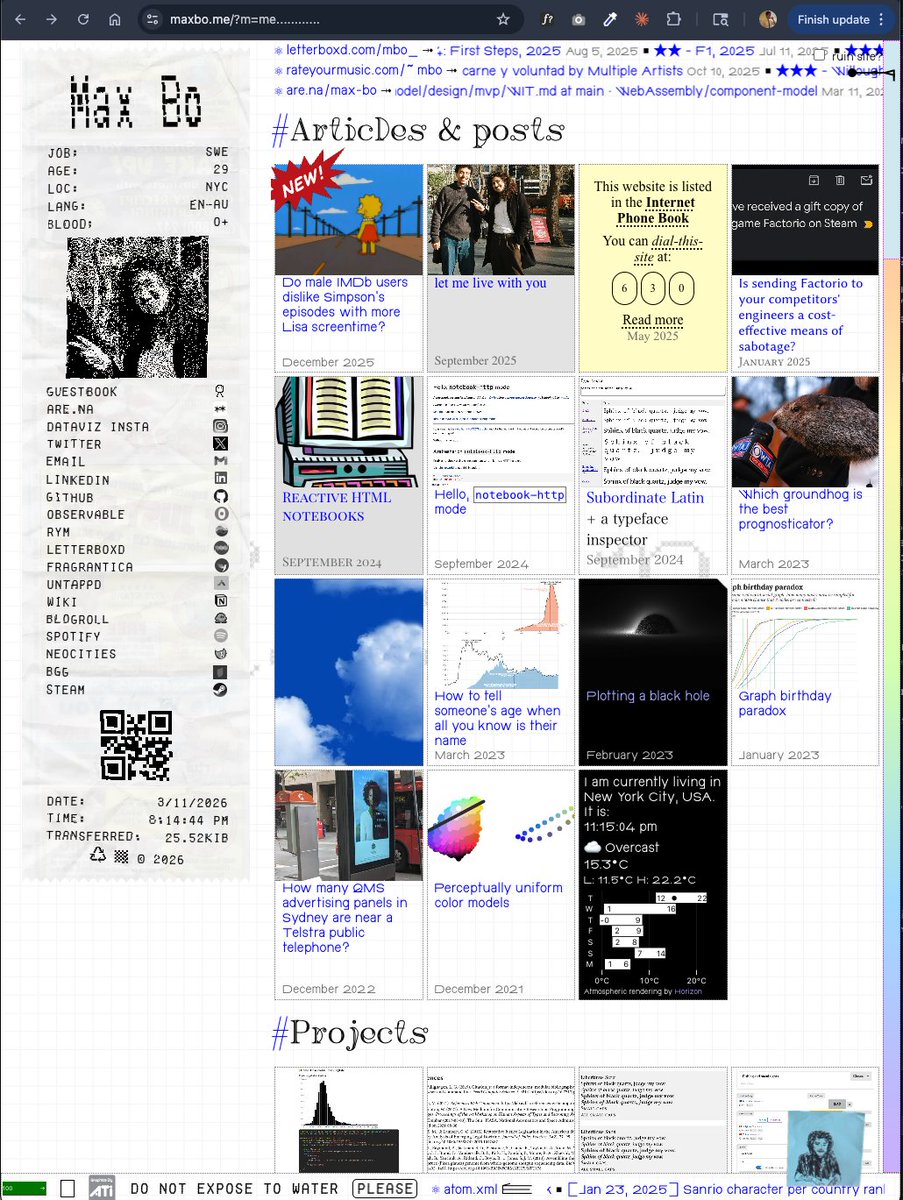Click the X logo next to TWITTER
Screen dimensions: 903x1200
pyautogui.click(x=220, y=444)
